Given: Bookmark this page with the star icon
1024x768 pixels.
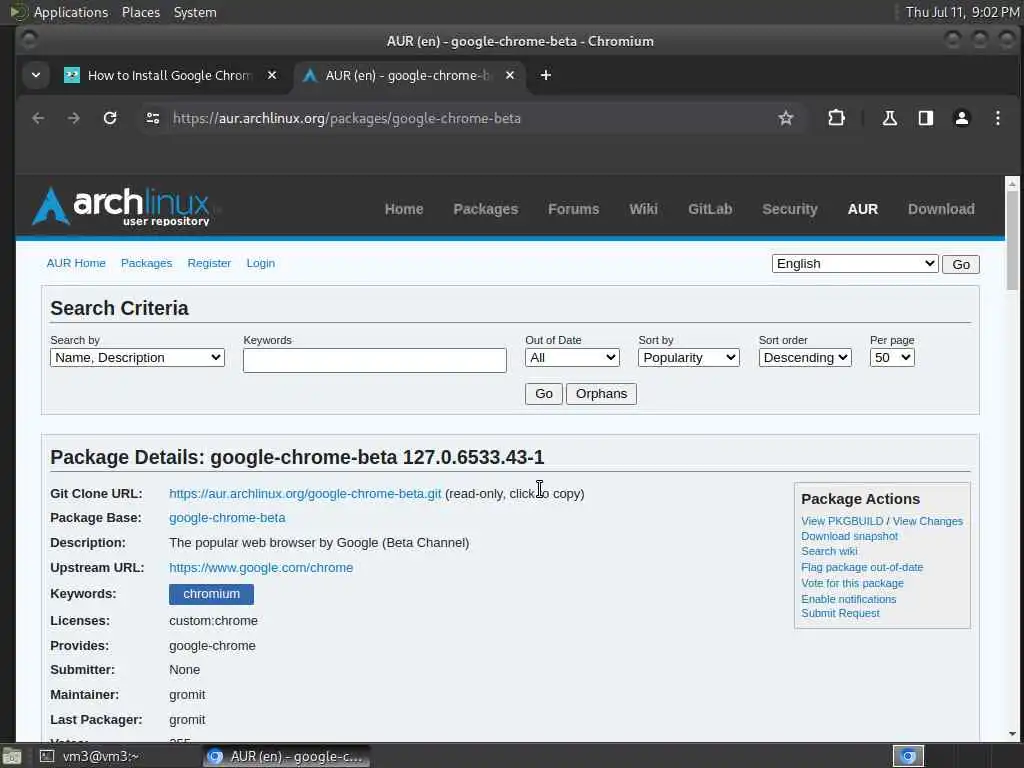Looking at the screenshot, I should pos(786,118).
